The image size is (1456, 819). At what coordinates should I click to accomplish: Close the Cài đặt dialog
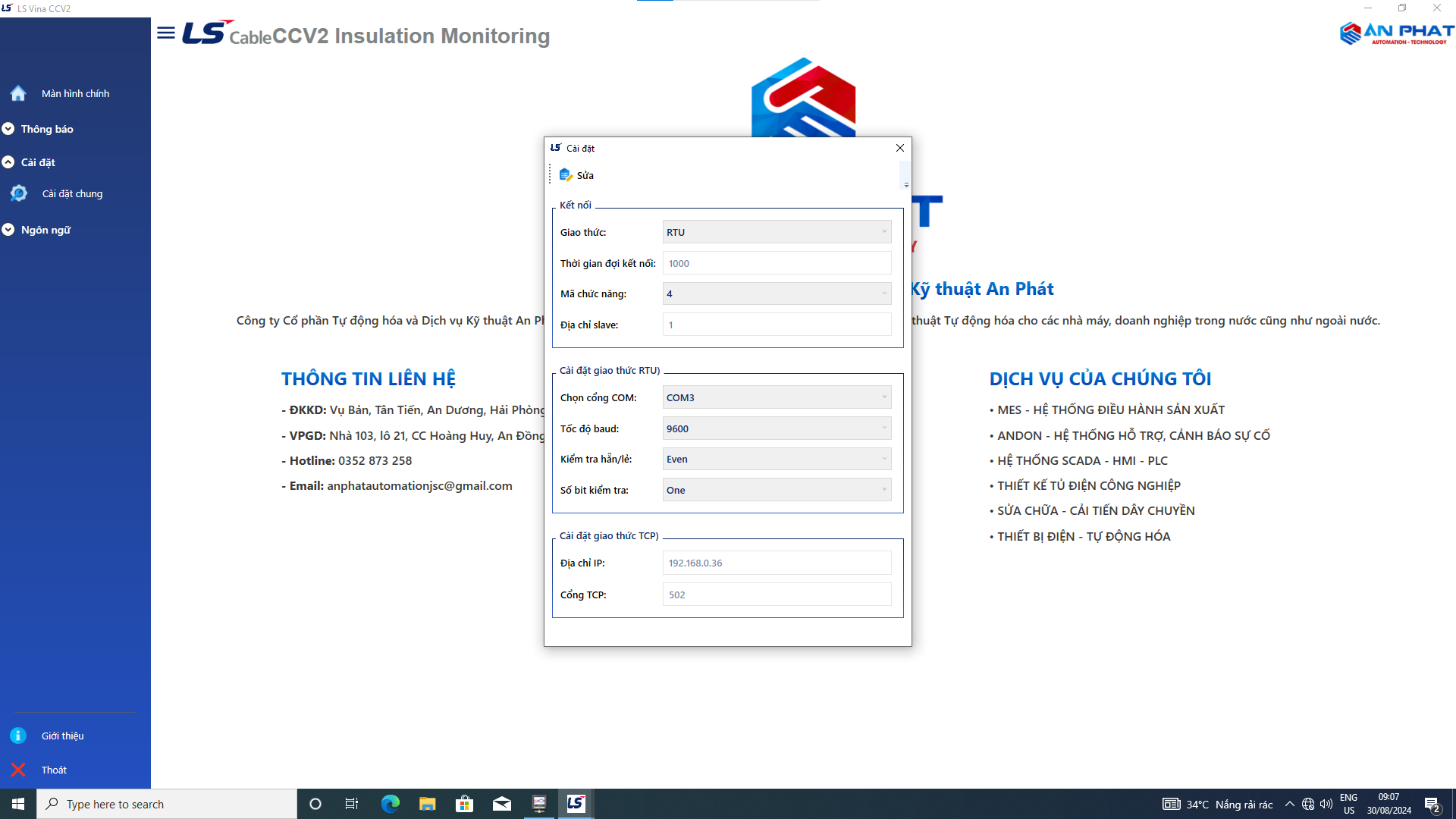pyautogui.click(x=900, y=148)
